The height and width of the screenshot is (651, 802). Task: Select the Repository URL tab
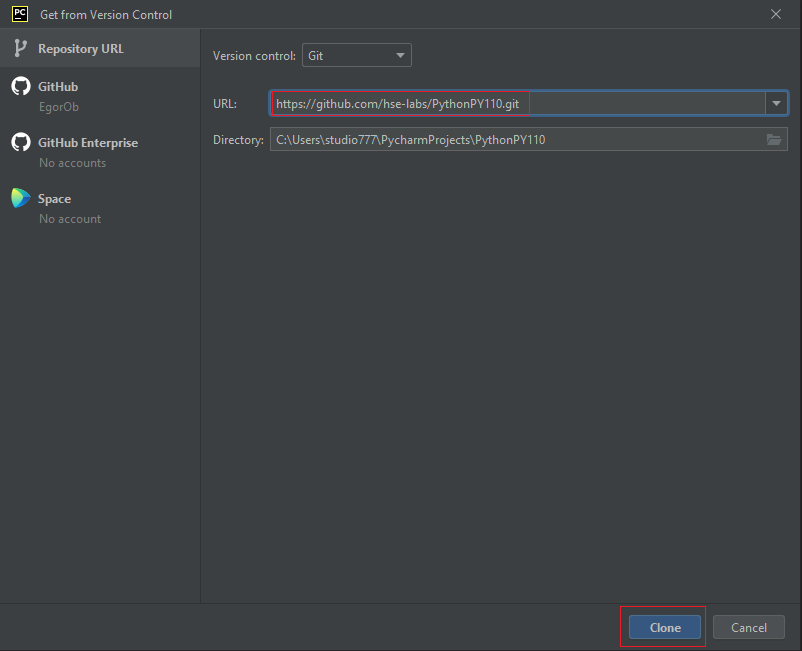pos(81,49)
